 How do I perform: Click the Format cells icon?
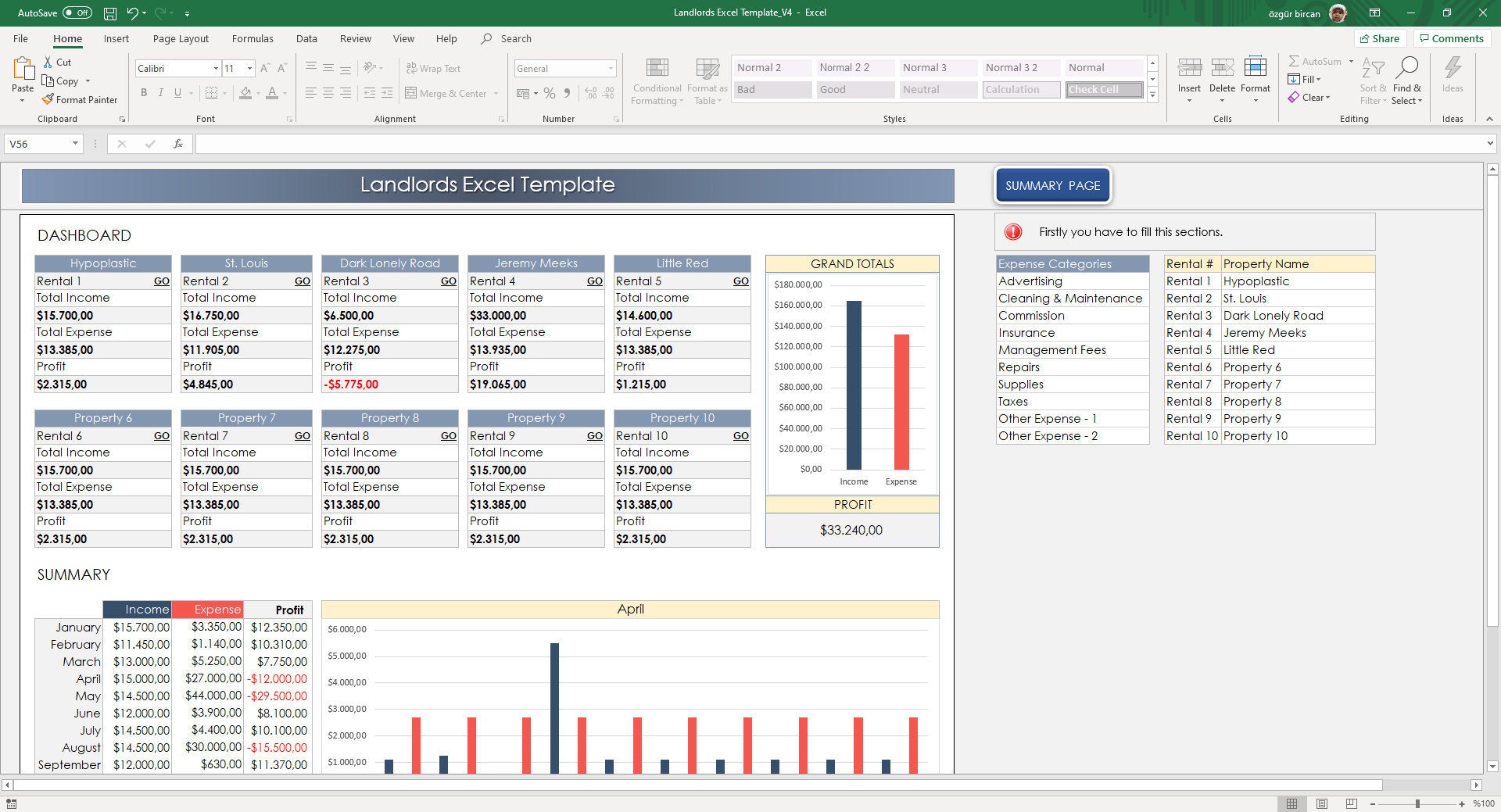[1255, 69]
